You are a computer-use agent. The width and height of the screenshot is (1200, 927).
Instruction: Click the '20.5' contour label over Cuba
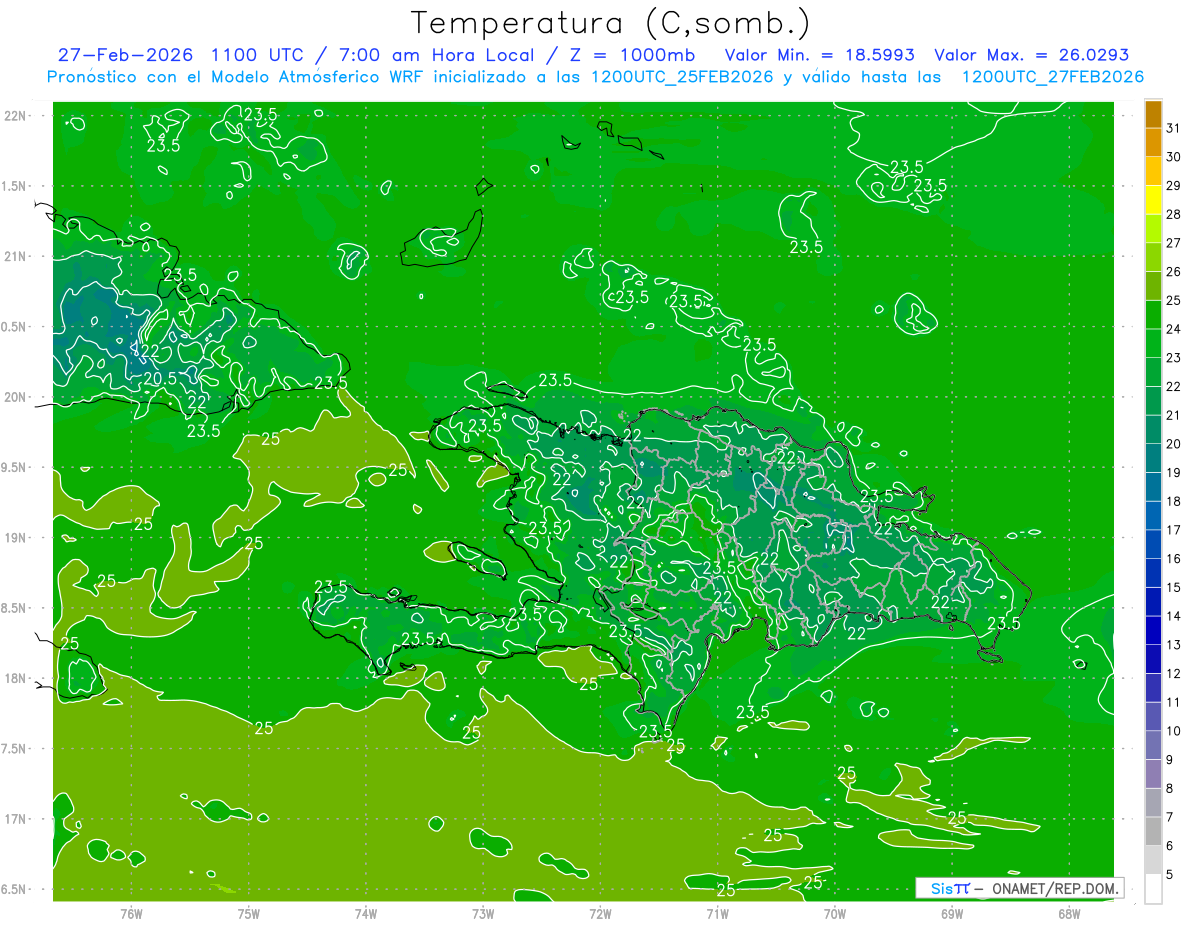point(160,379)
